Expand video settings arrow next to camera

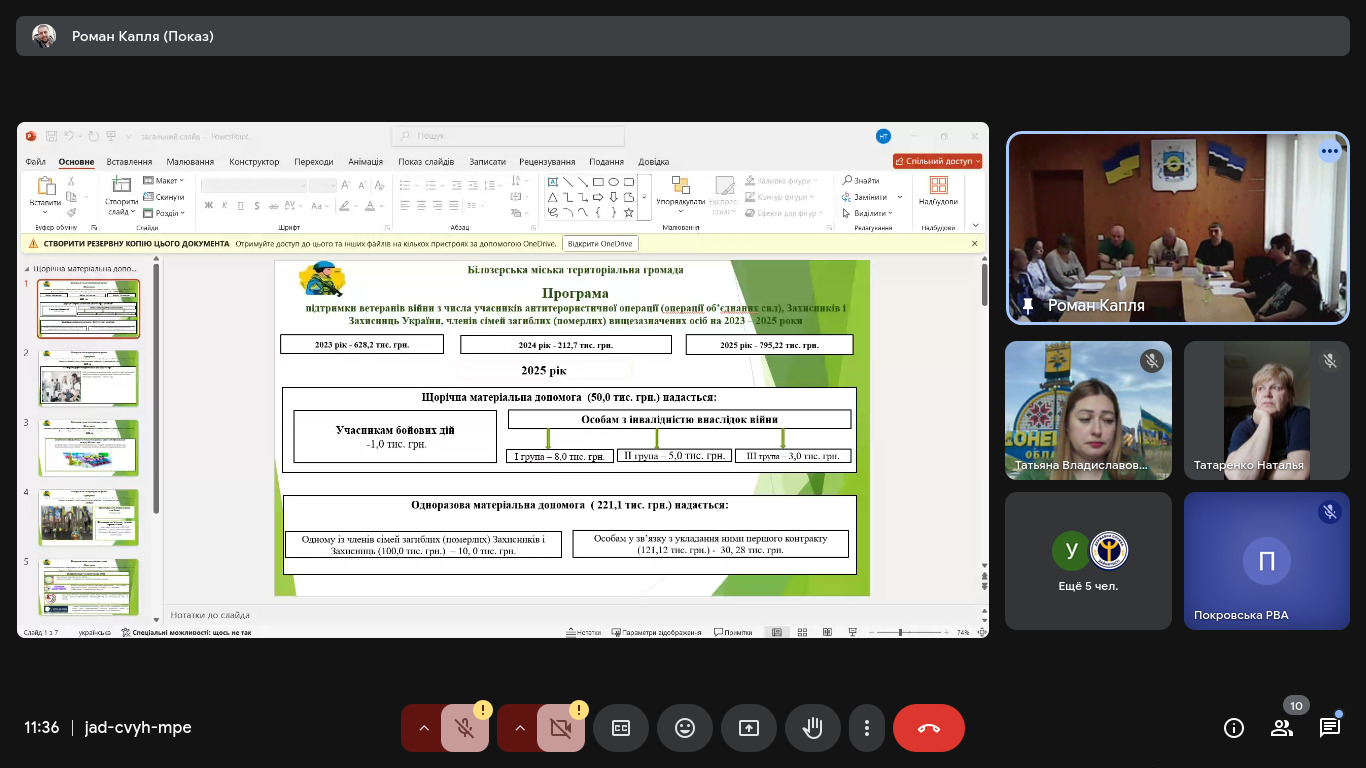coord(519,728)
